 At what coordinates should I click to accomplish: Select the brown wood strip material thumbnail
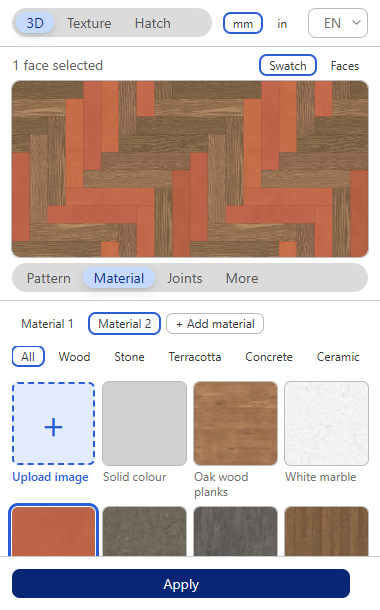click(326, 531)
